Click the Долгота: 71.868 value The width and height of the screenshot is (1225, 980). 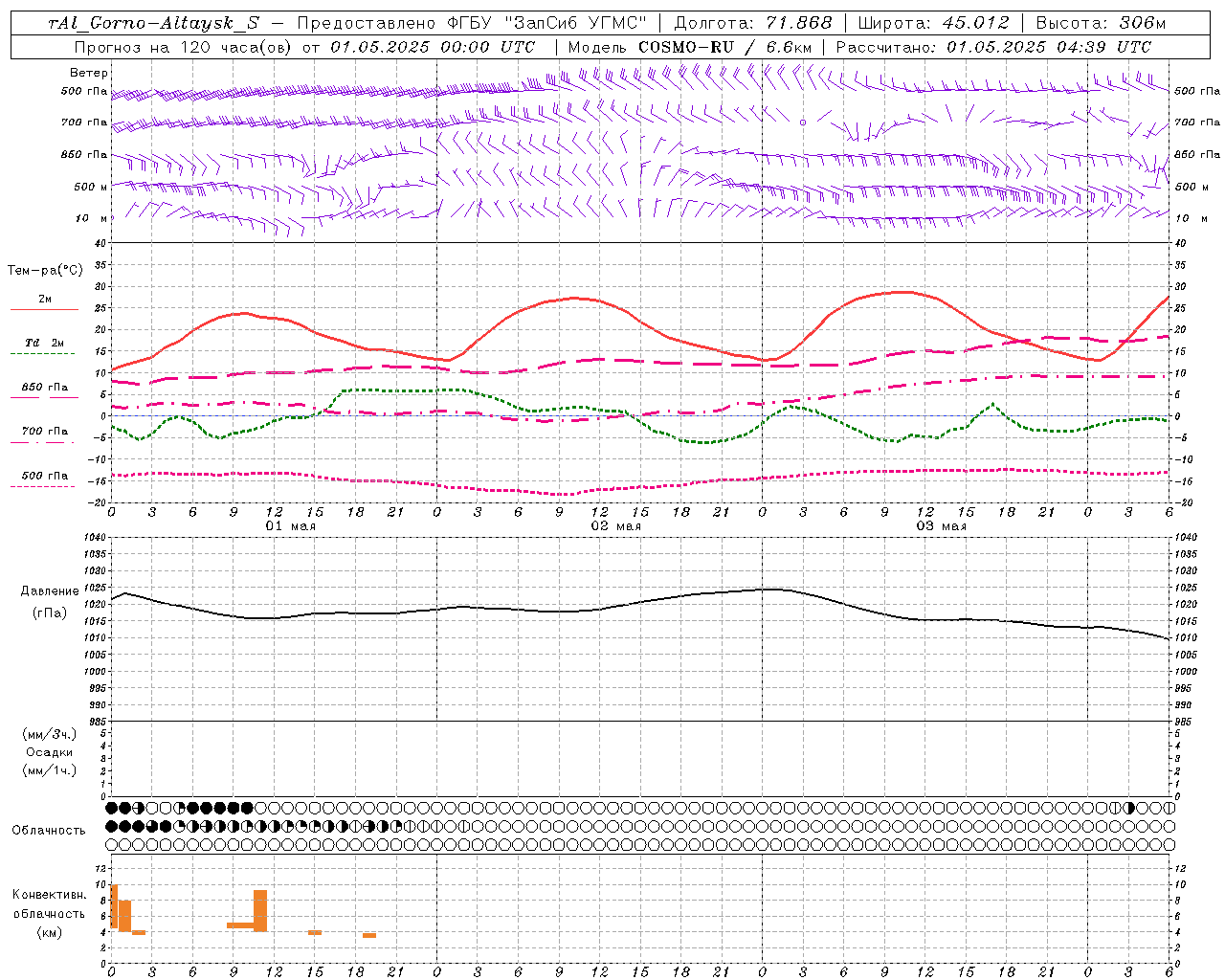point(753,23)
